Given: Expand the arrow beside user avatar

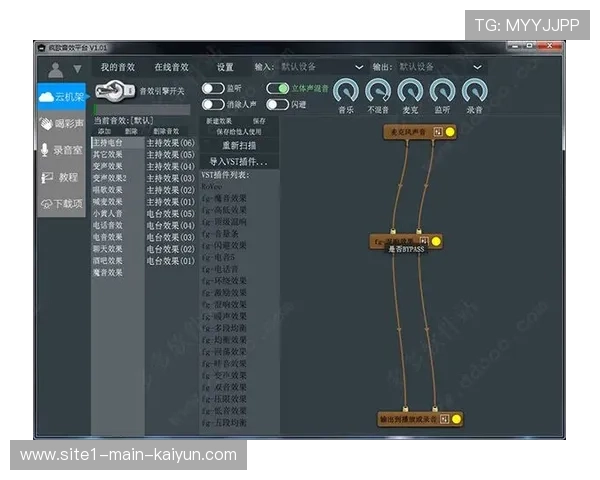Looking at the screenshot, I should coord(78,69).
